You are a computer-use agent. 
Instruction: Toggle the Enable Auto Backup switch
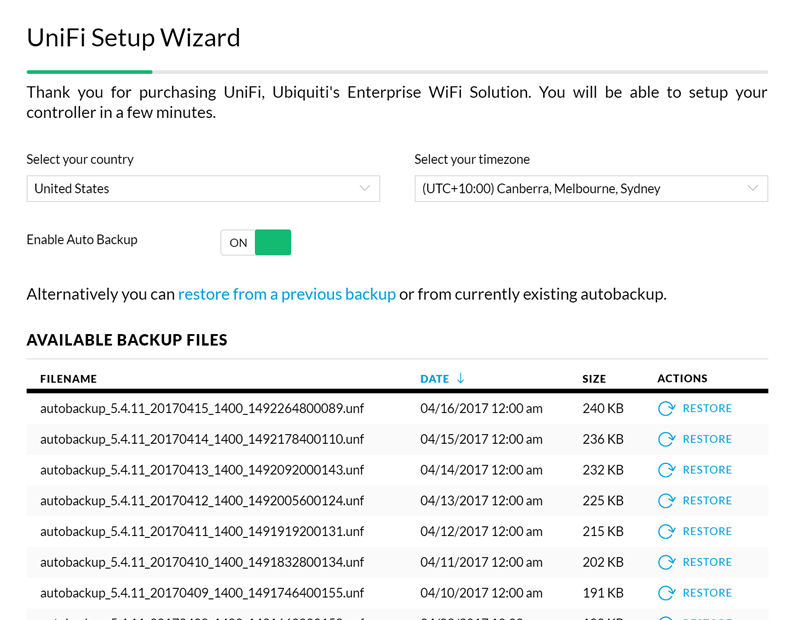[x=256, y=242]
